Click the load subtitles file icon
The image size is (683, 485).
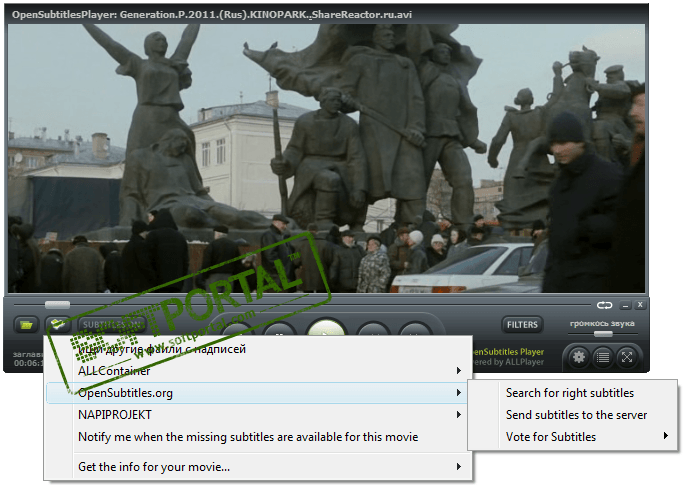pyautogui.click(x=58, y=324)
